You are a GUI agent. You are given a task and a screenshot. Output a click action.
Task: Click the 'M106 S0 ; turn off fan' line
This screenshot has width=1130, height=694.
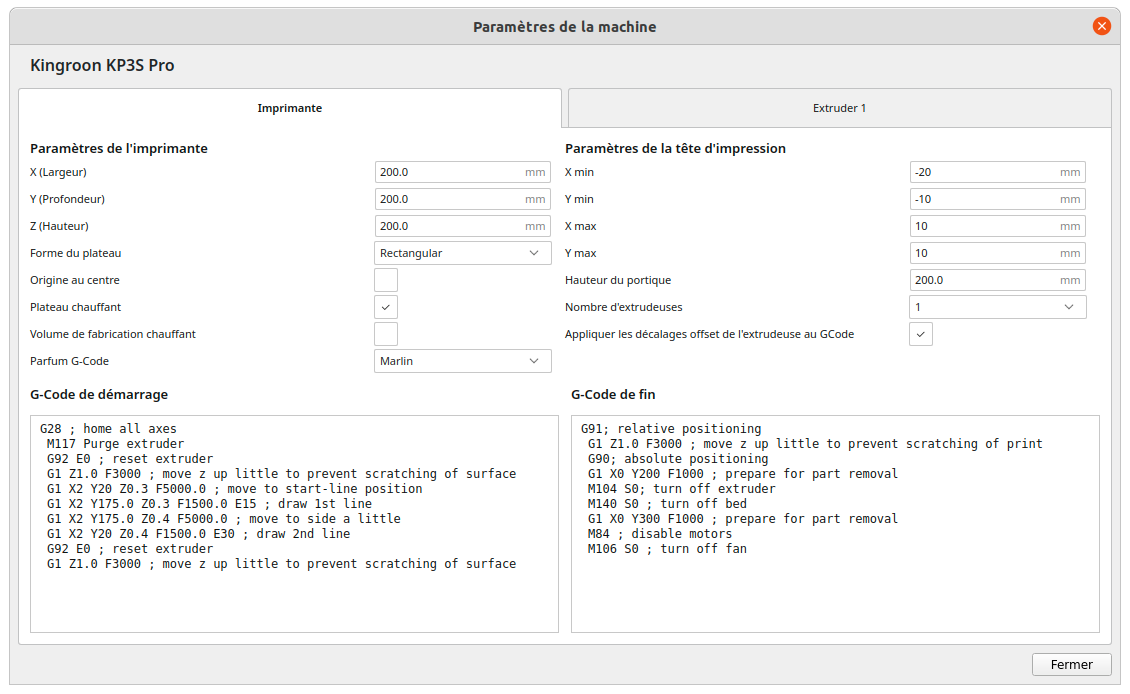(667, 549)
